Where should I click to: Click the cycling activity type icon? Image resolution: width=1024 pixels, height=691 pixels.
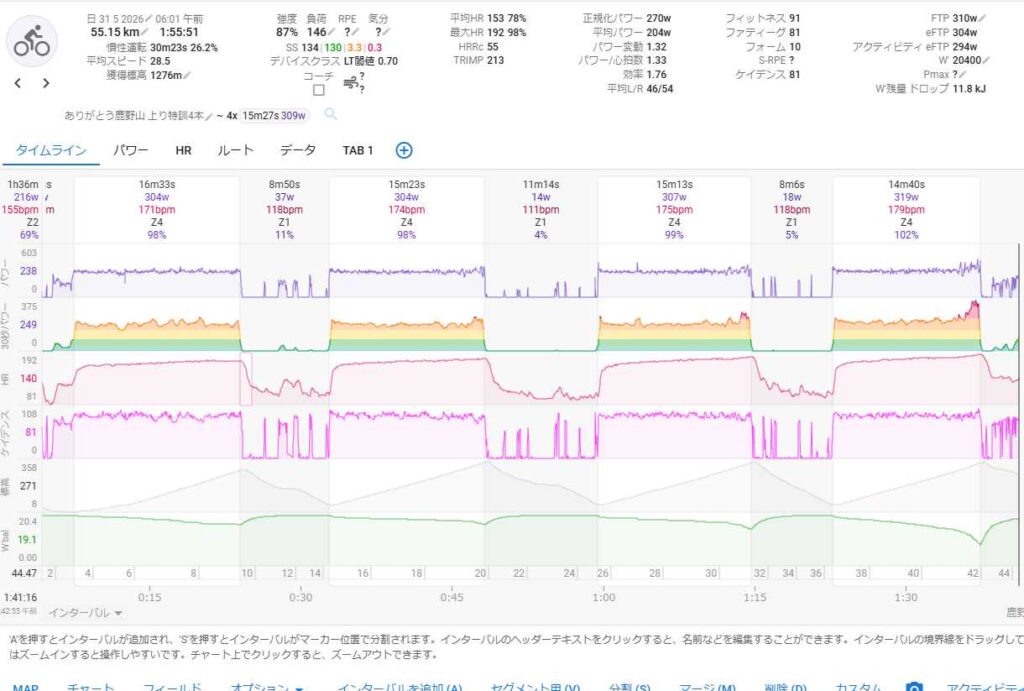pos(31,41)
